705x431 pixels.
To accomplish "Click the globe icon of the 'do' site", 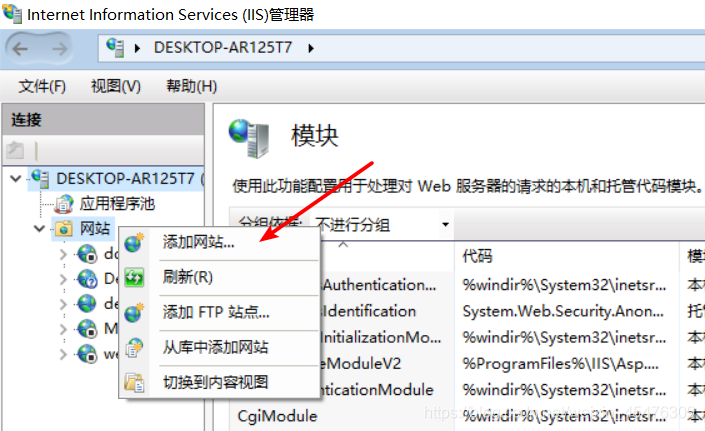I will [x=87, y=254].
